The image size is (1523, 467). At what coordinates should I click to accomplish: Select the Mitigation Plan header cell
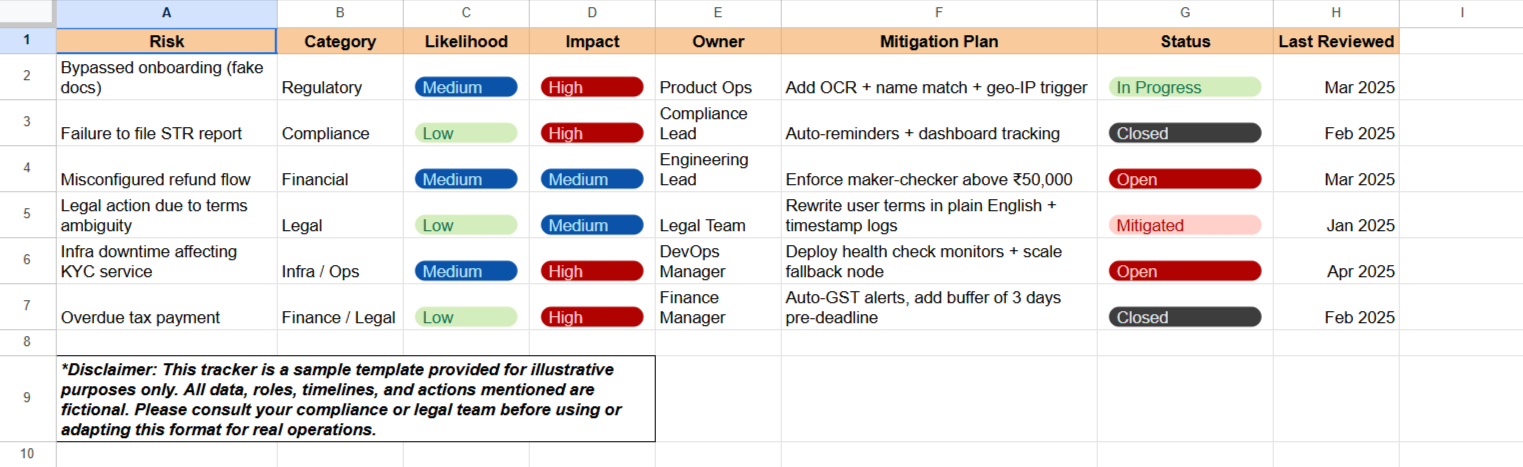click(939, 41)
